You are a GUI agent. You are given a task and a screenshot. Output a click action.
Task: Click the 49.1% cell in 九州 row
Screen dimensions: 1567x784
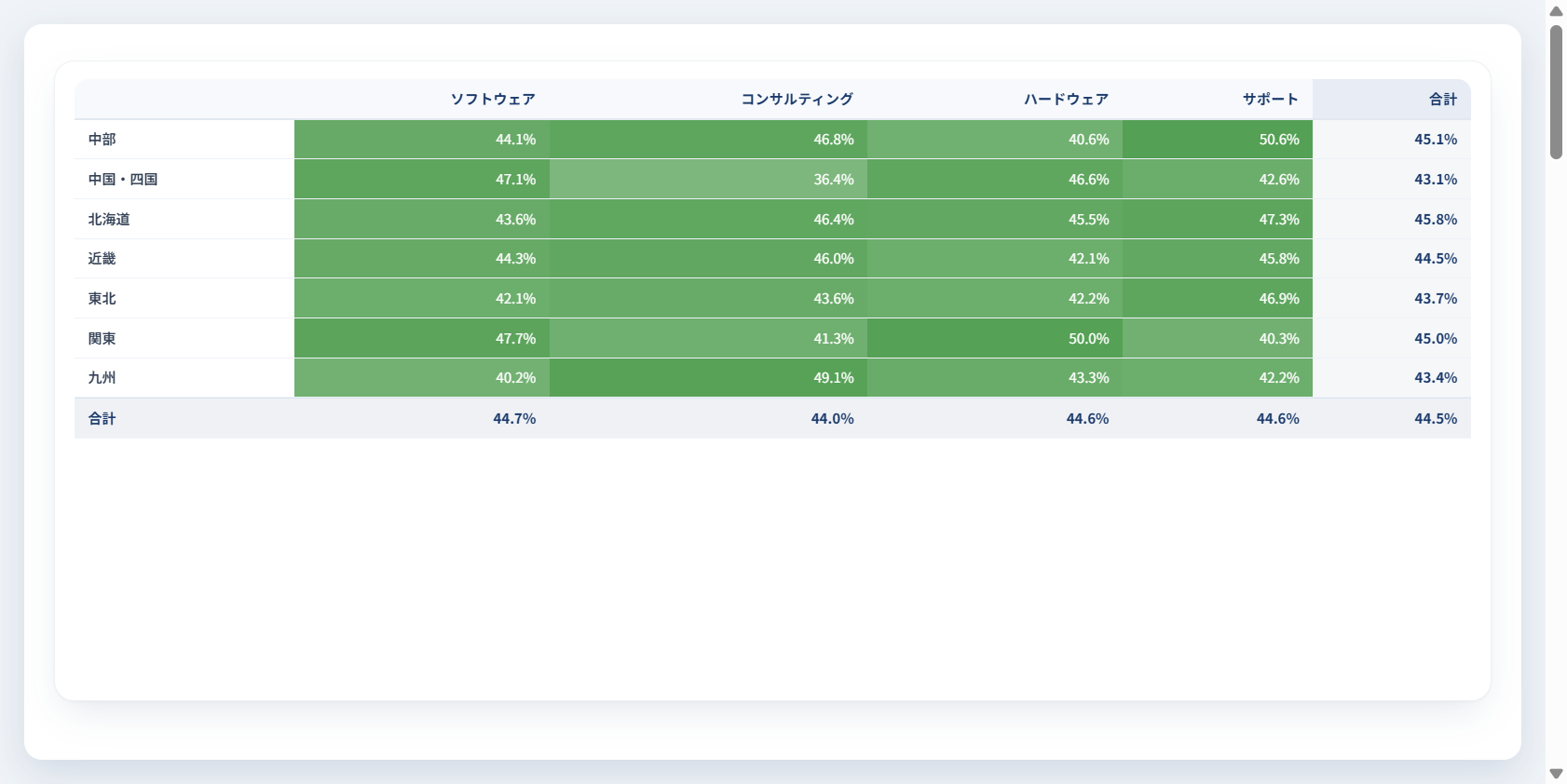coord(708,378)
